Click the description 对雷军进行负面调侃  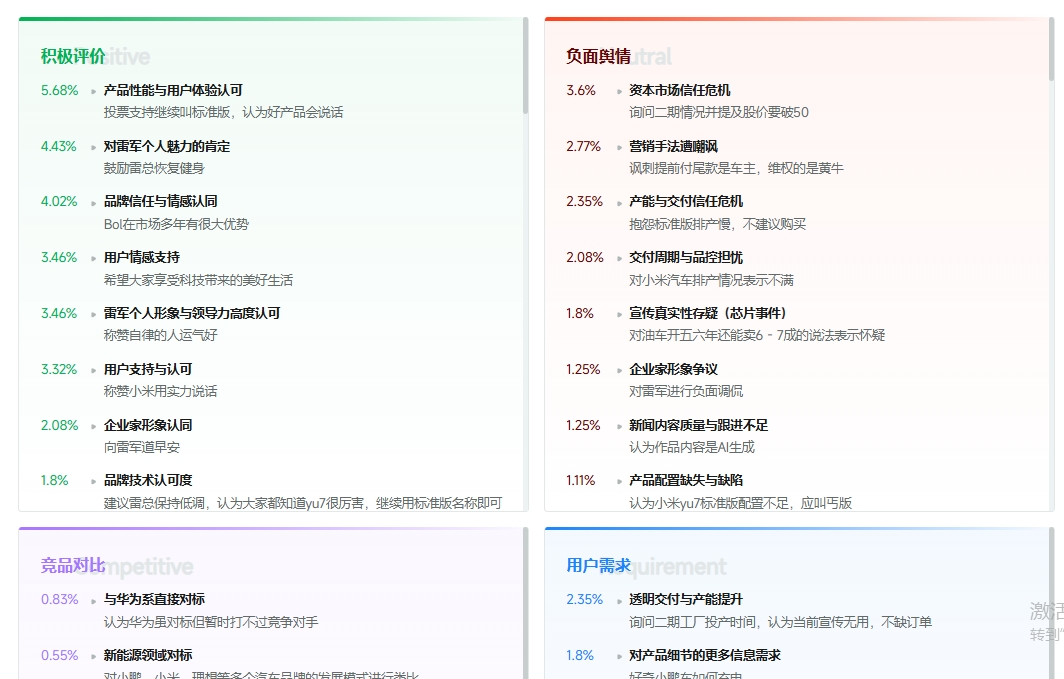[x=686, y=391]
